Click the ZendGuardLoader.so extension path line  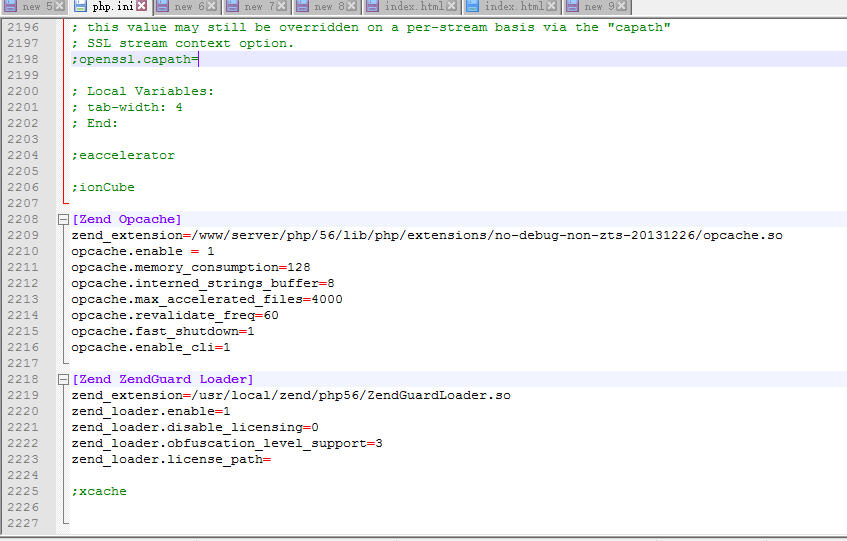[291, 395]
